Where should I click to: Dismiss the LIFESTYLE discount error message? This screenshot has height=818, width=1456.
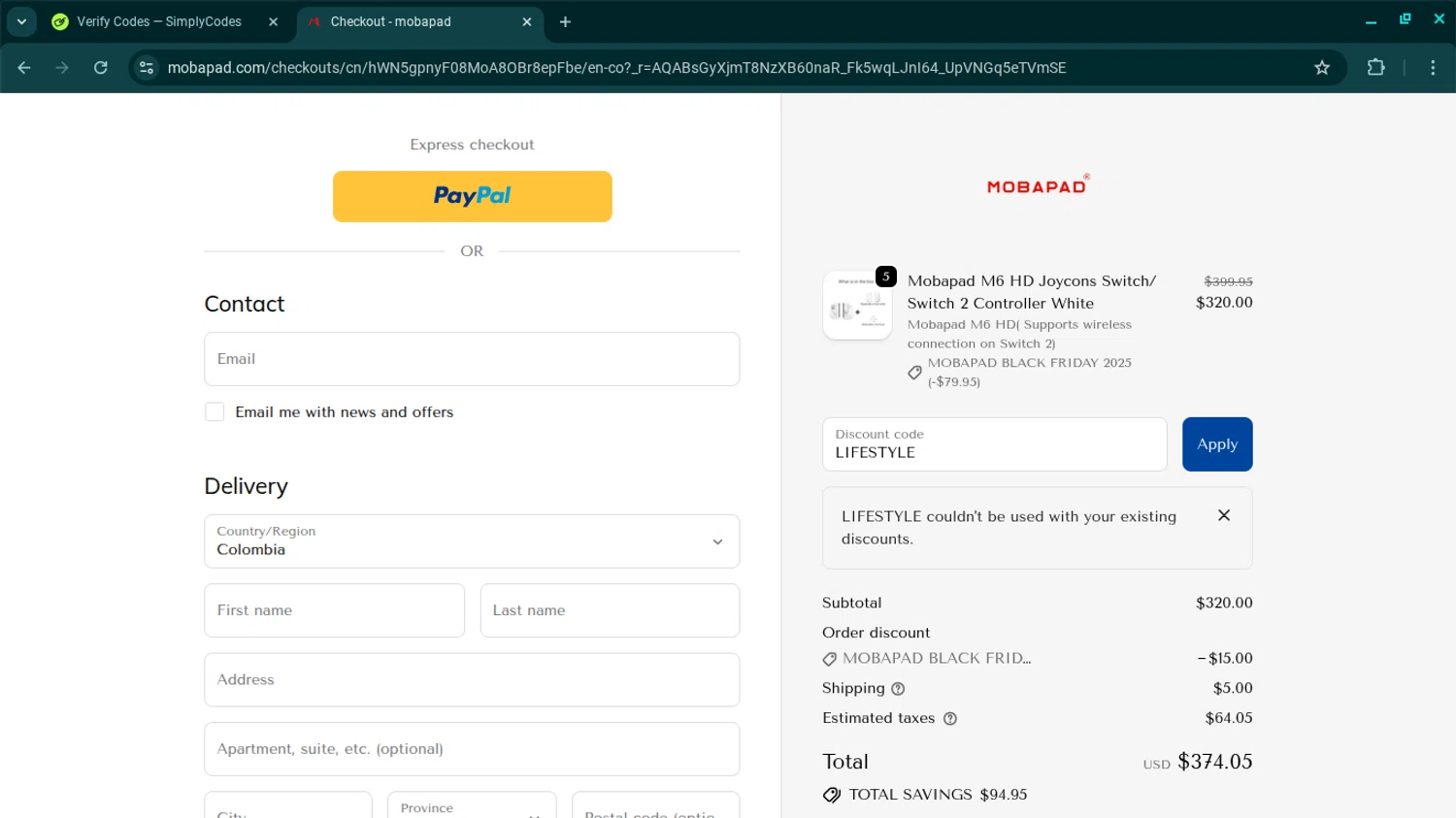pyautogui.click(x=1224, y=515)
